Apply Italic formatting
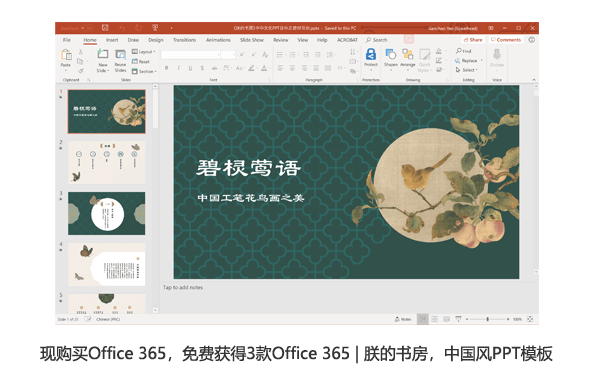The image size is (593, 390). tap(178, 68)
